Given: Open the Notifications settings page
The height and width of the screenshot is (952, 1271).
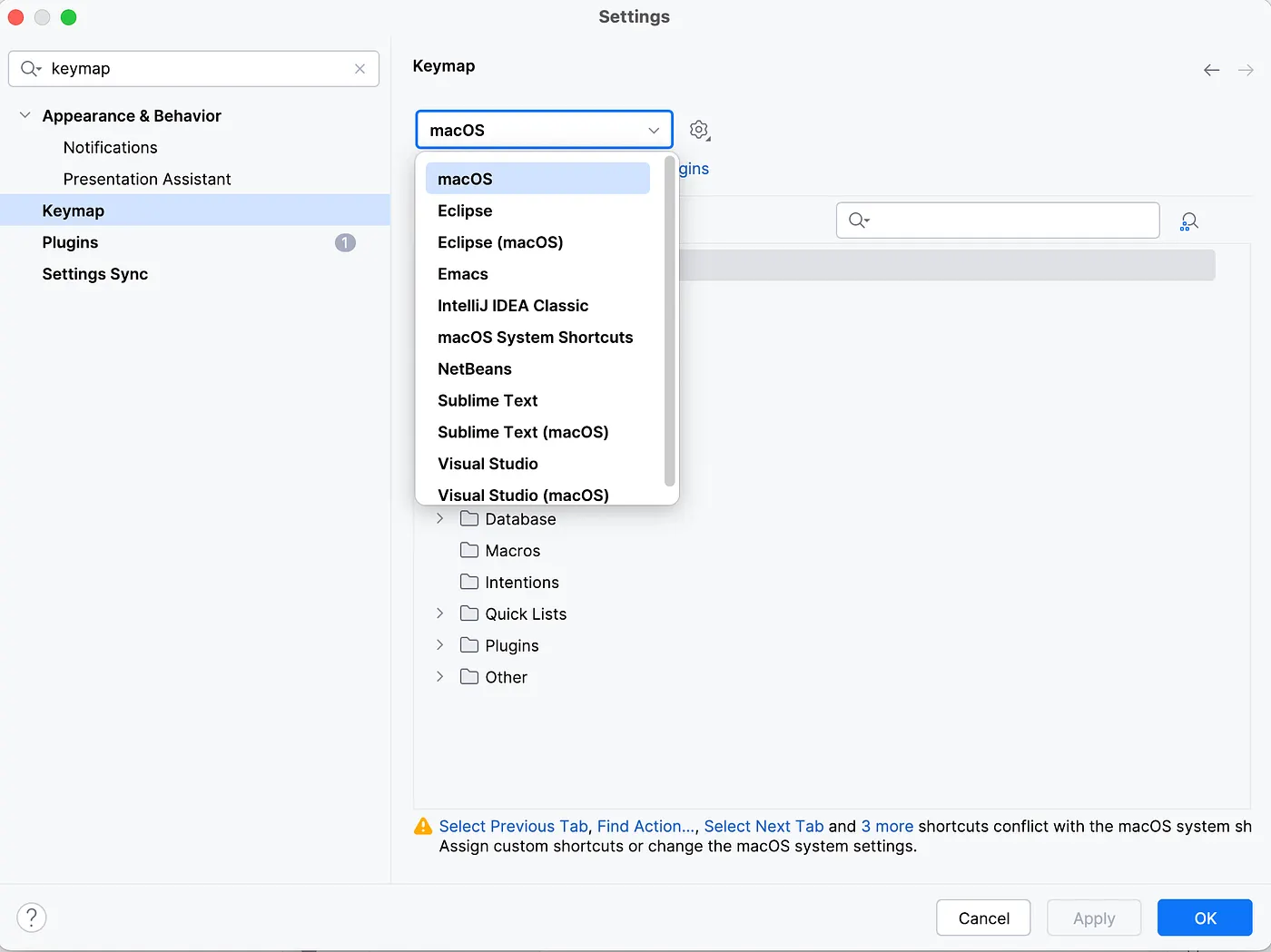Looking at the screenshot, I should pyautogui.click(x=110, y=147).
